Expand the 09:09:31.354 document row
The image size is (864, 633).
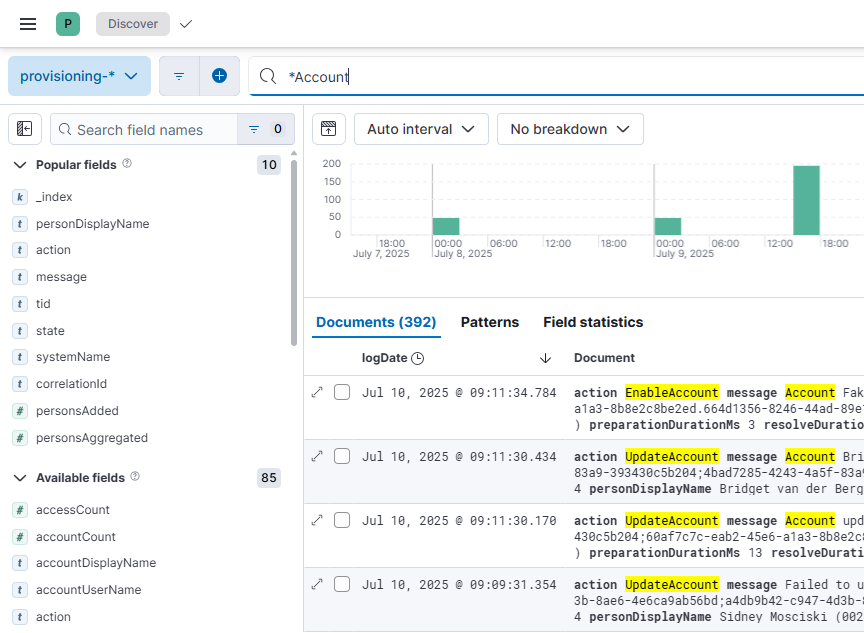317,584
